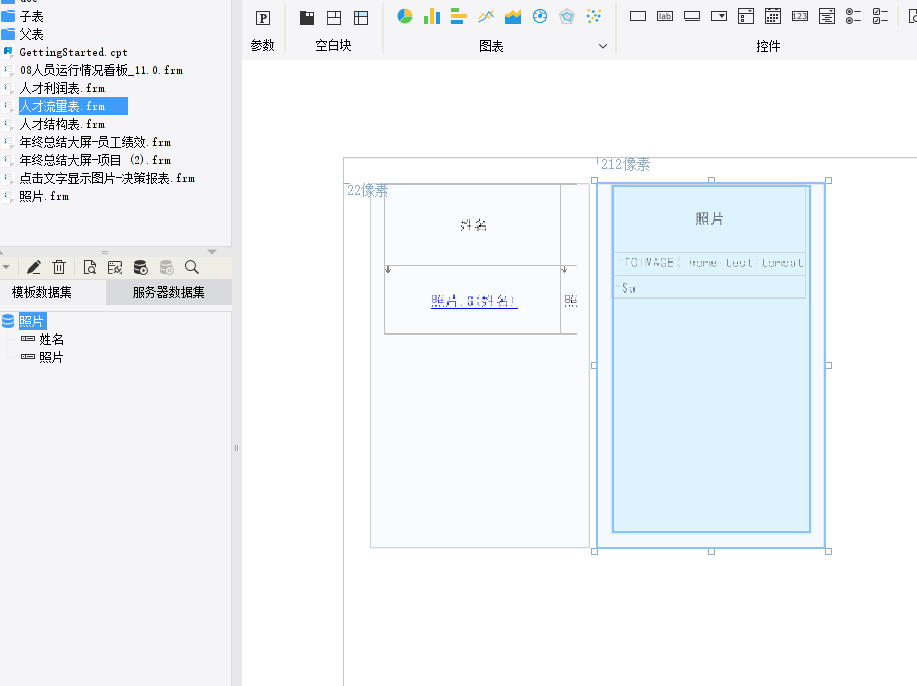
Task: Insert a label widget
Action: (x=665, y=16)
